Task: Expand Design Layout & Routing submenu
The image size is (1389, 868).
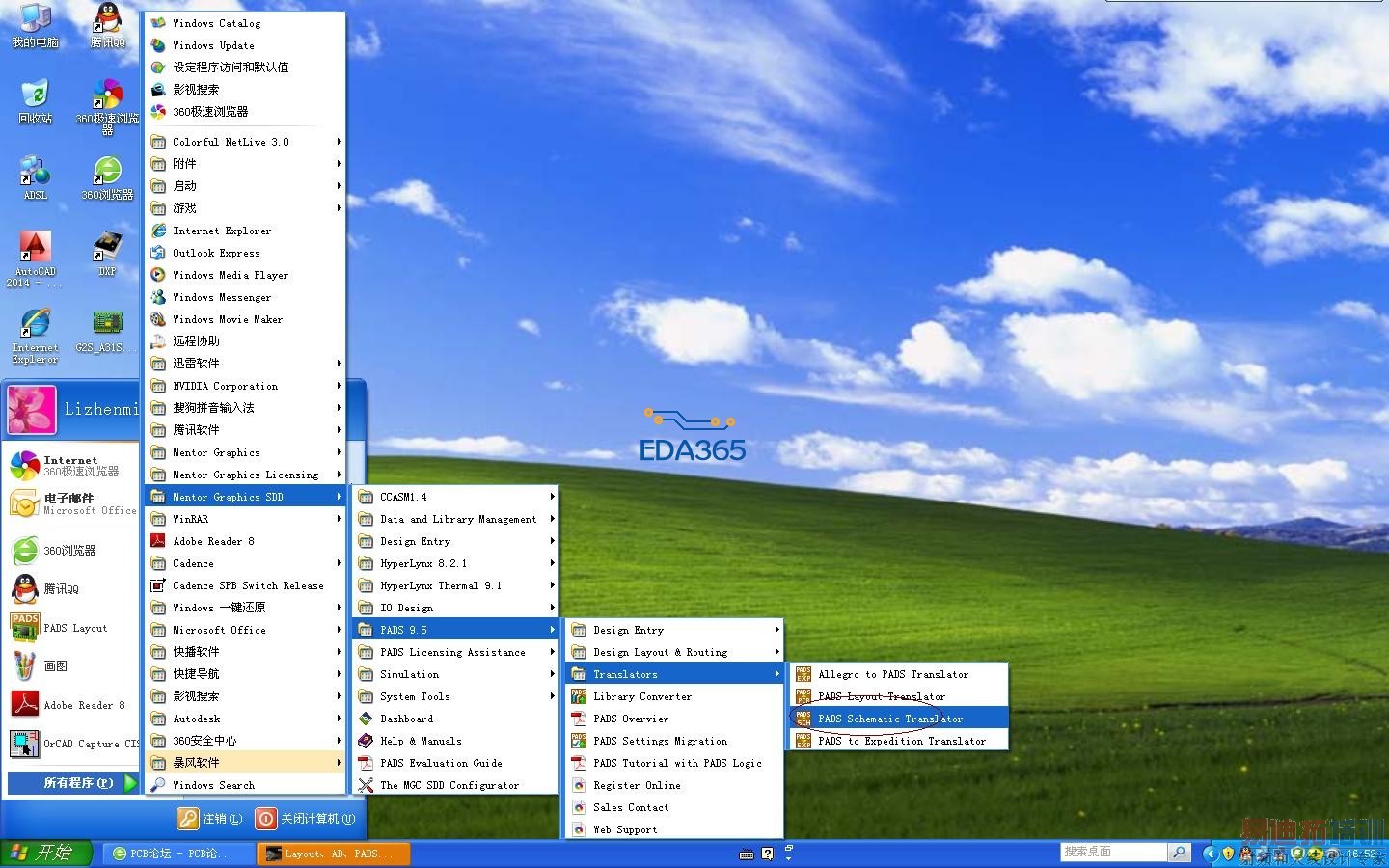Action: (x=673, y=652)
